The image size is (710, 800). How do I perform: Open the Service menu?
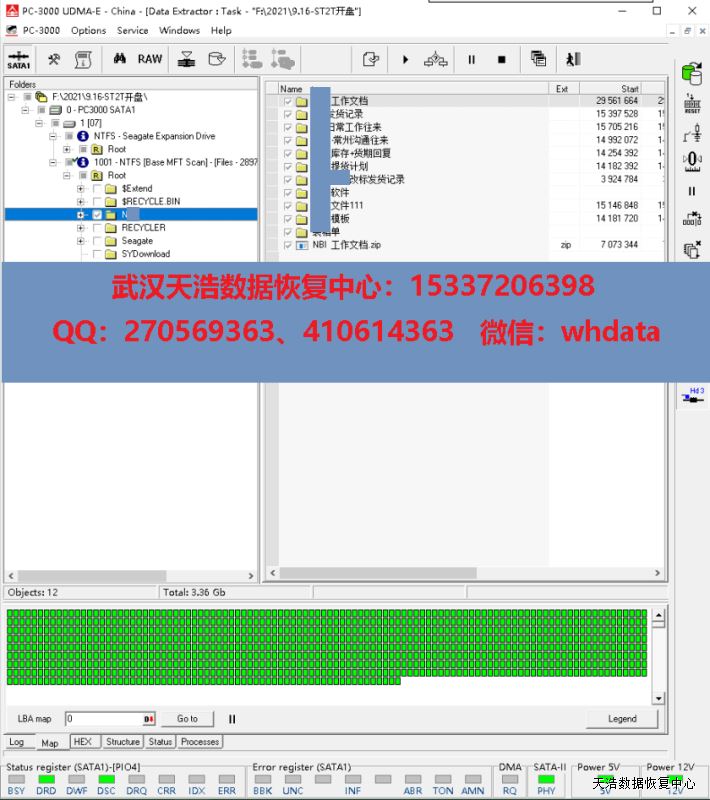pos(132,31)
